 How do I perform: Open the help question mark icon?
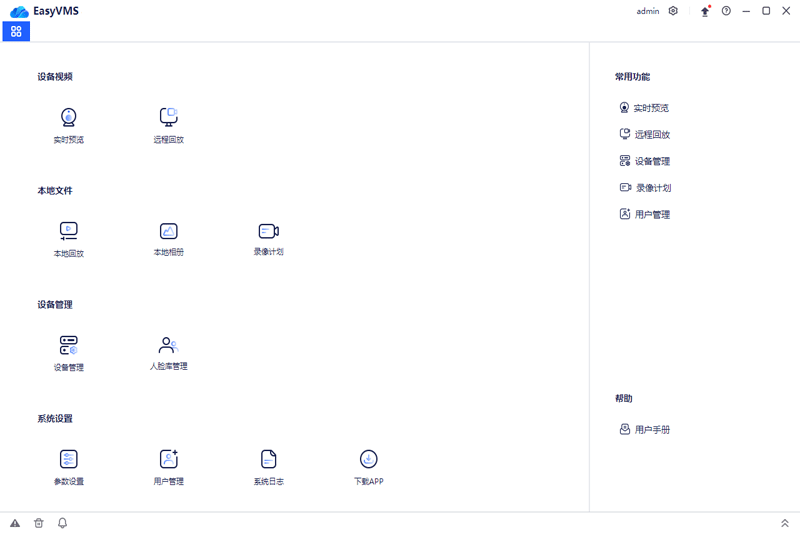coord(726,11)
